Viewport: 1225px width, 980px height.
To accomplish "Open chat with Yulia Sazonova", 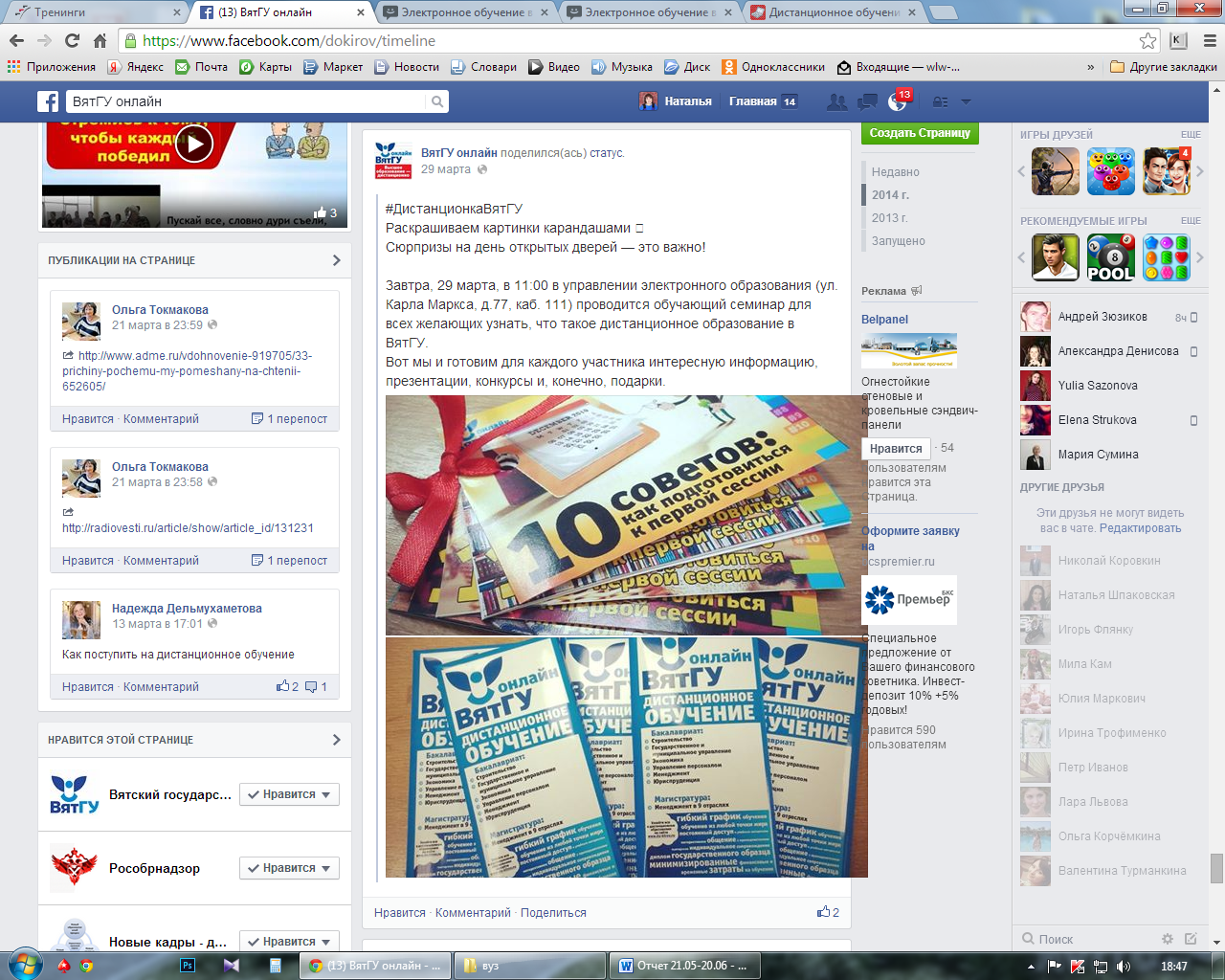I will click(x=1110, y=386).
